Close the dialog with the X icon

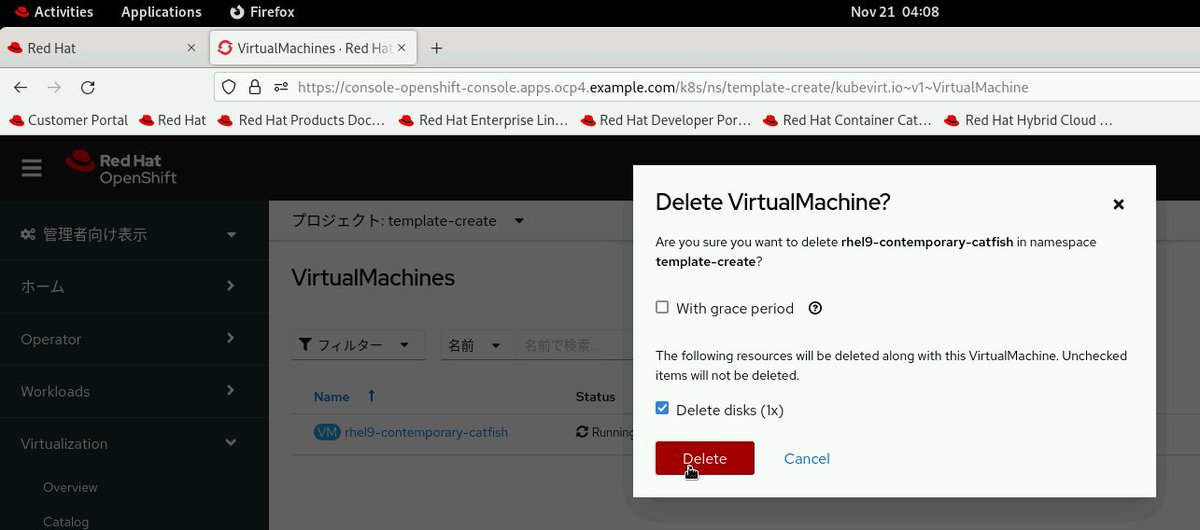[1119, 204]
